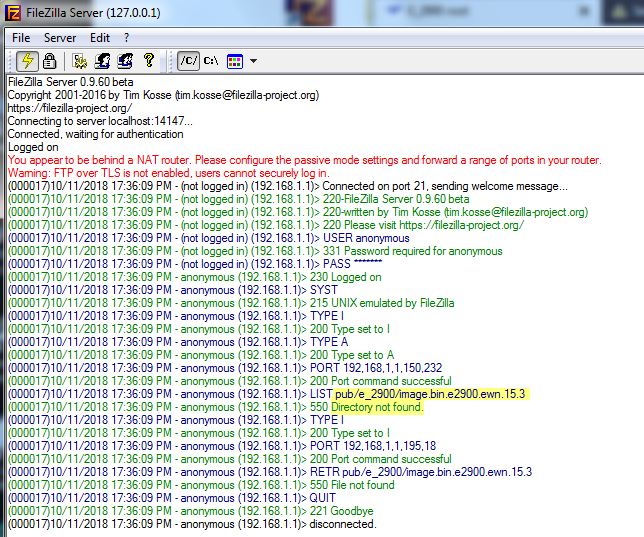Click the '550 Directory not found.' line
Viewport: 644px width, 537px height.
(x=216, y=407)
